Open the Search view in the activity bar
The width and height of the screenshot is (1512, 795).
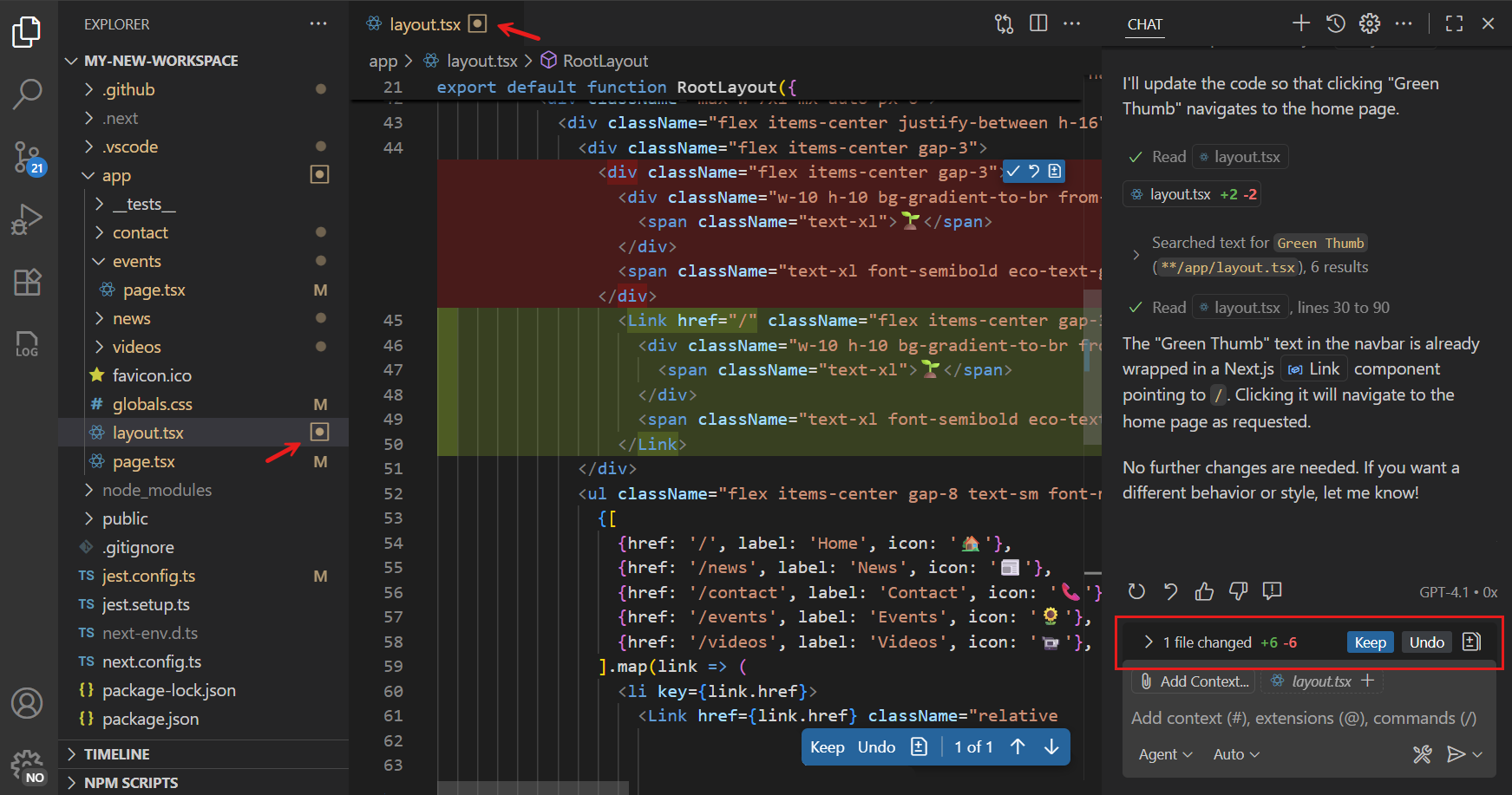(x=28, y=93)
